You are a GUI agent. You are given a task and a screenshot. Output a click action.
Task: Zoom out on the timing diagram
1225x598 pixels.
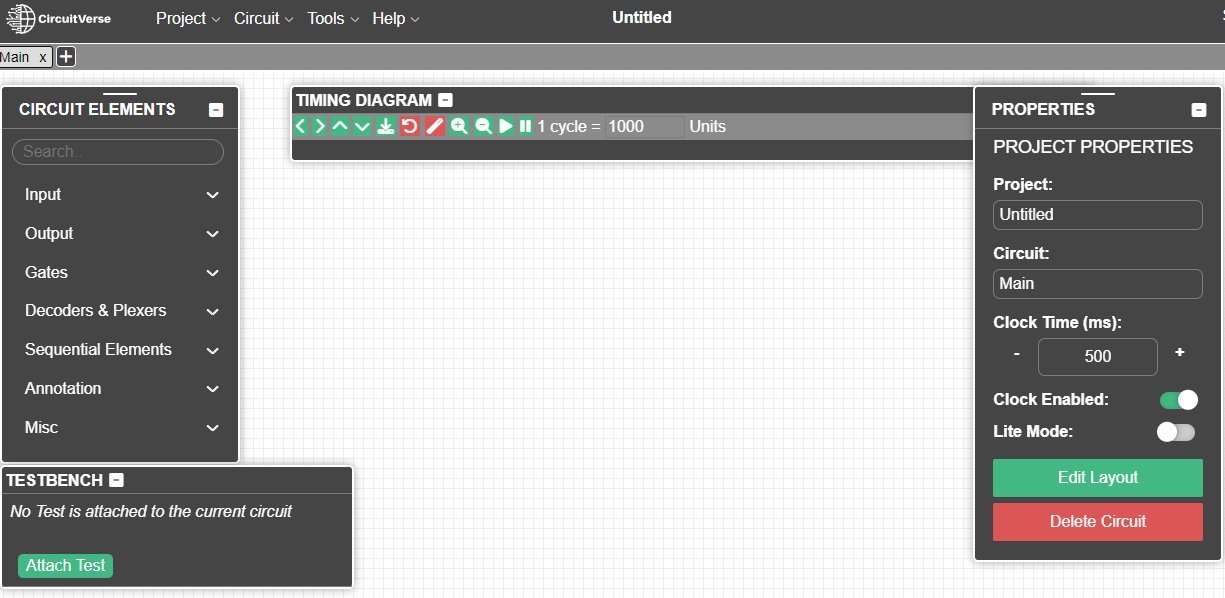coord(483,126)
